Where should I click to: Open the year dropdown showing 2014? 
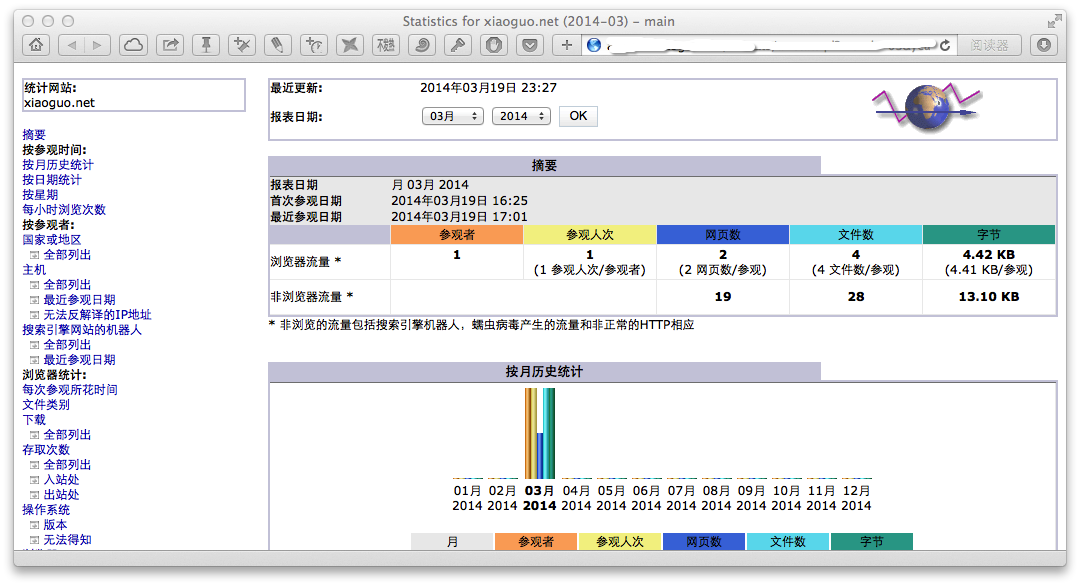521,116
